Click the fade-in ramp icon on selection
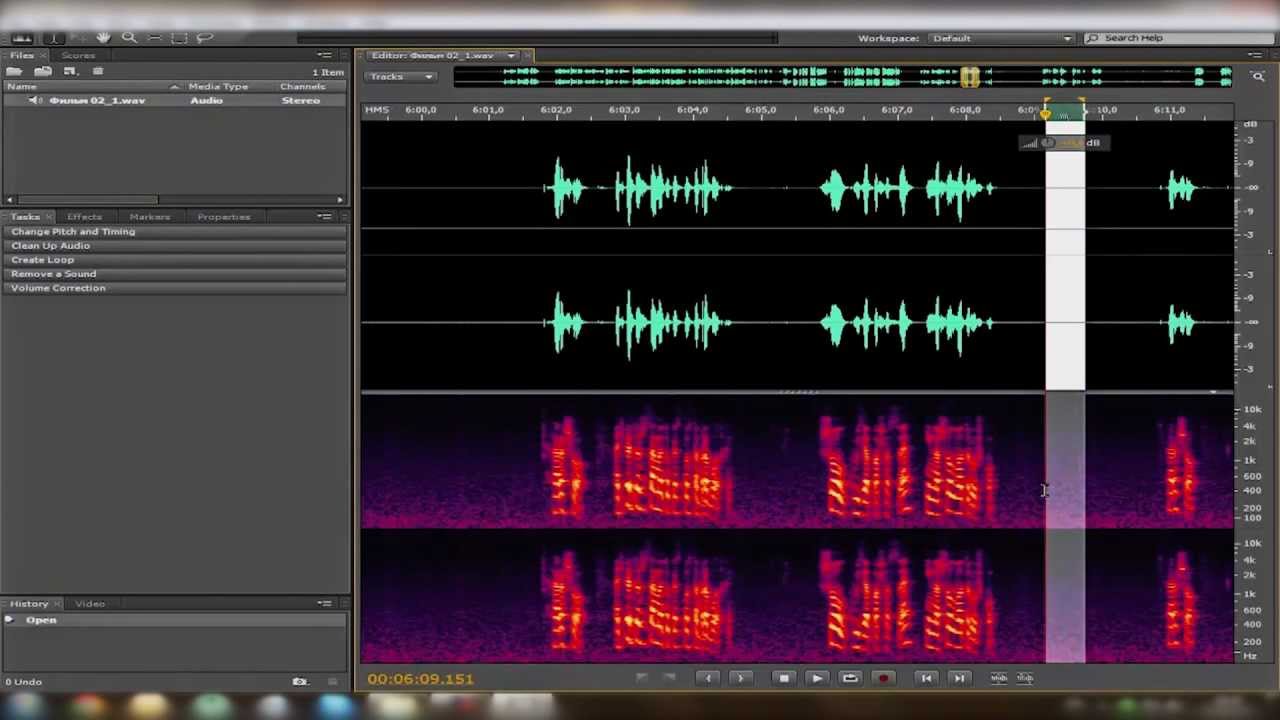Screen dimensions: 1280x720 coord(1029,143)
